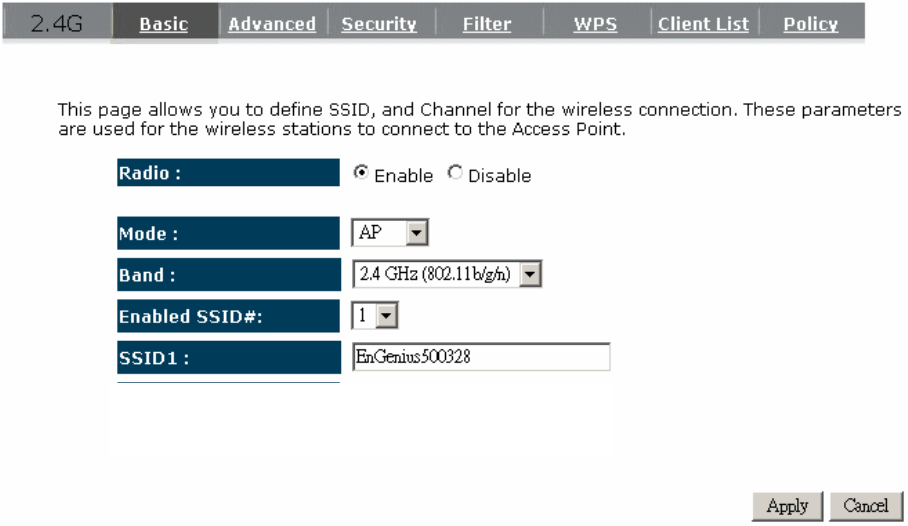Click the "Mode :" field label
The image size is (908, 526).
148,235
